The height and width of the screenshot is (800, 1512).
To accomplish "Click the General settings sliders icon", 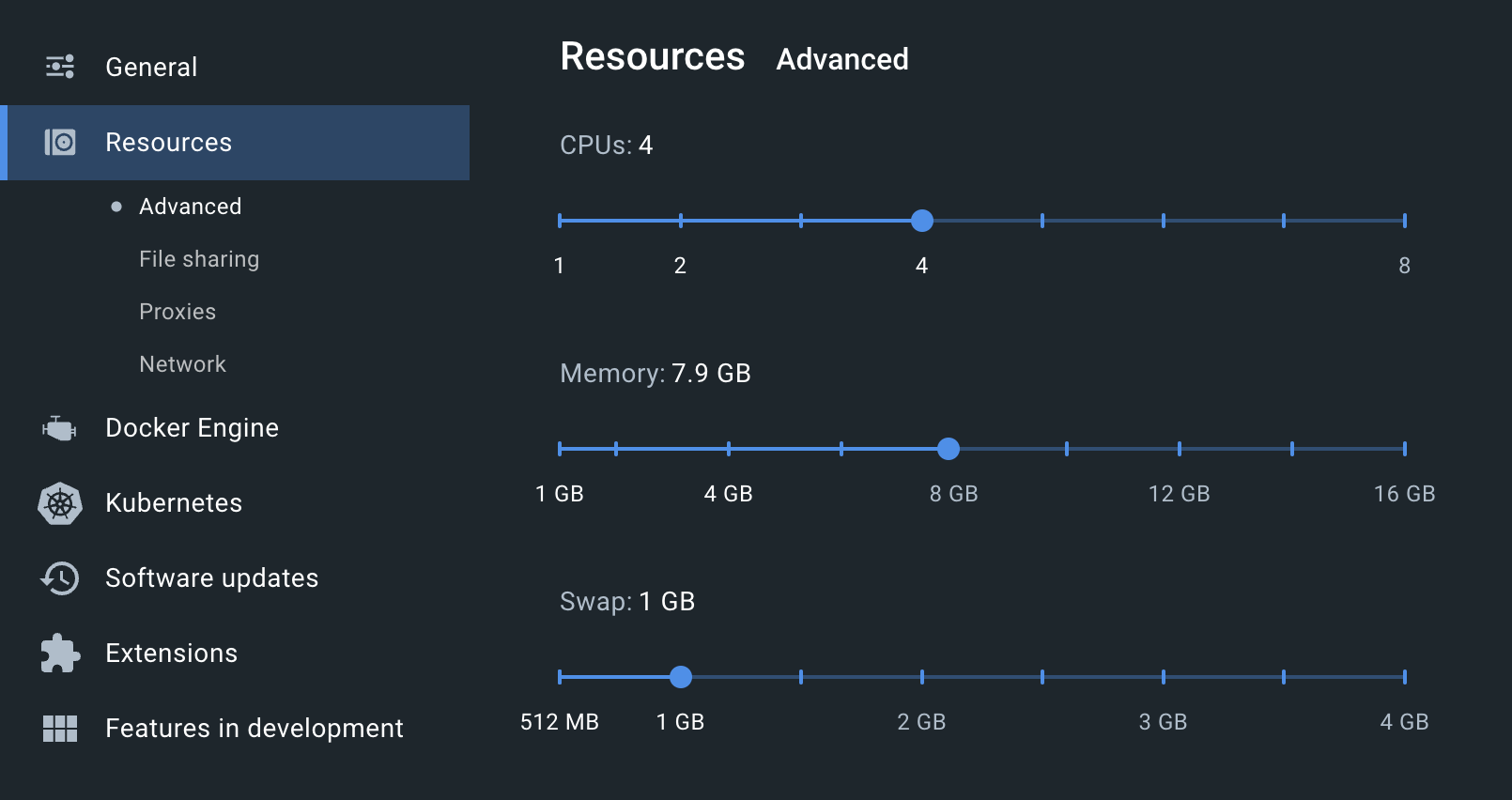I will (x=60, y=67).
